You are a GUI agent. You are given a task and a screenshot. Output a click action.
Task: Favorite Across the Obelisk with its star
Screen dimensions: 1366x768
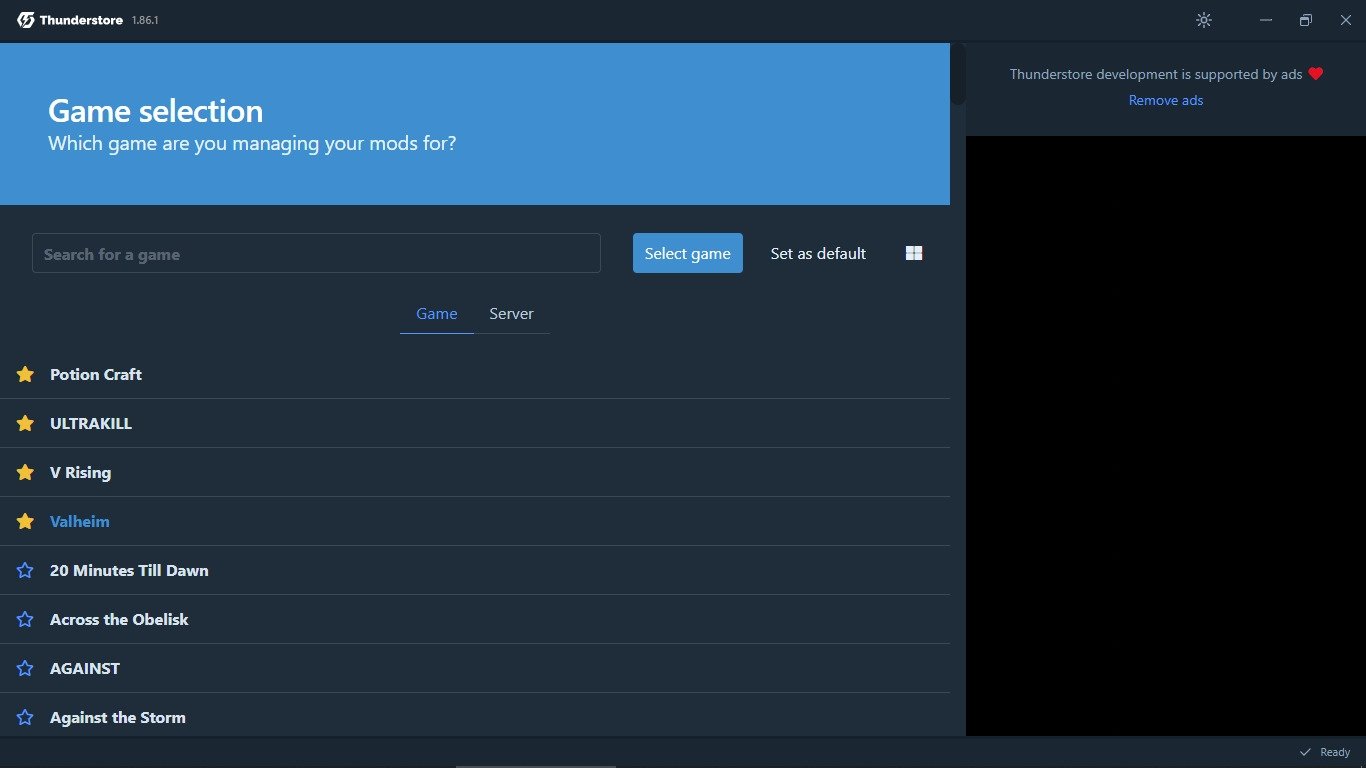25,619
